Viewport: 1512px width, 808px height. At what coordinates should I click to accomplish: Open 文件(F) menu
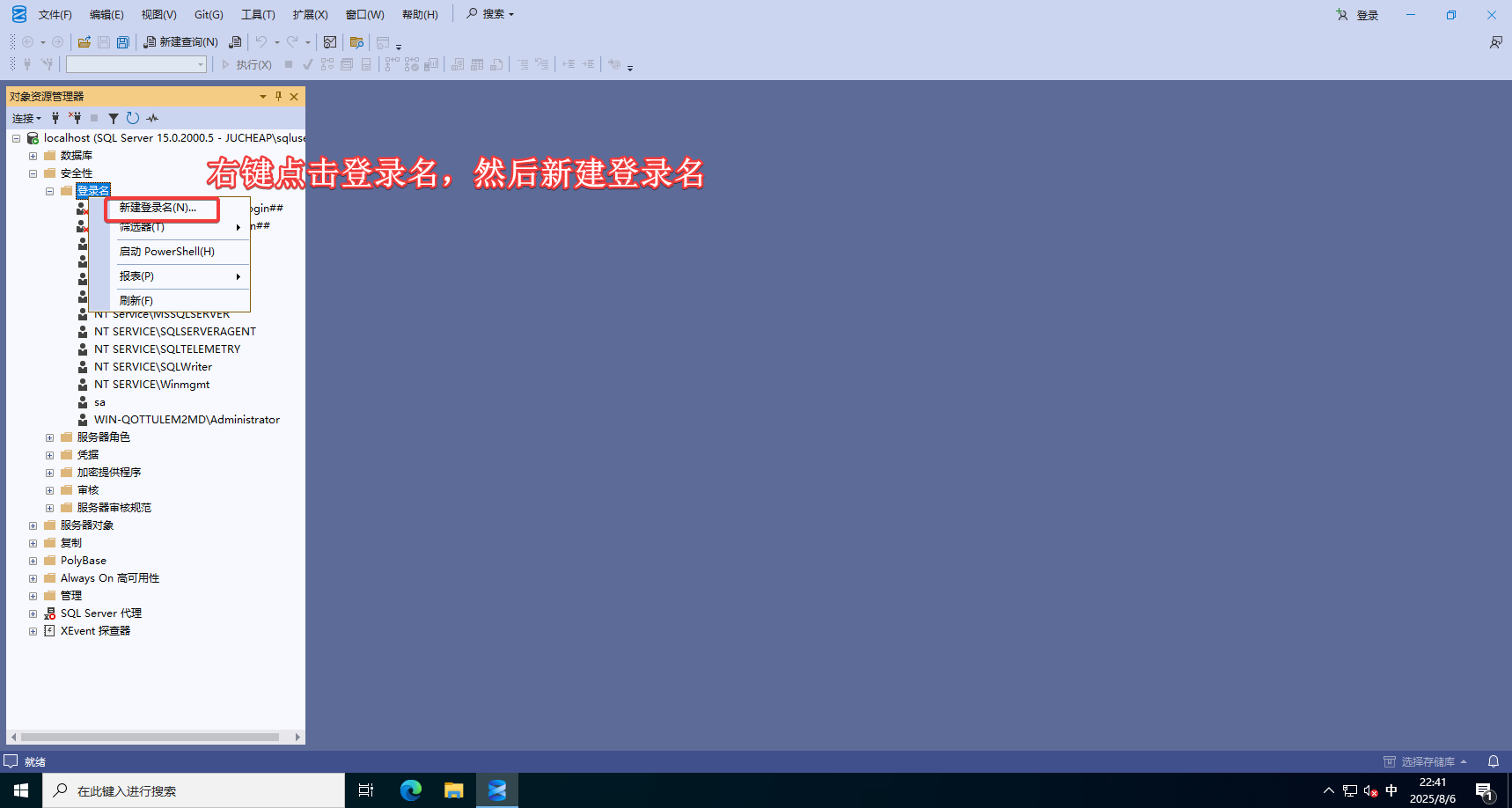click(x=55, y=15)
